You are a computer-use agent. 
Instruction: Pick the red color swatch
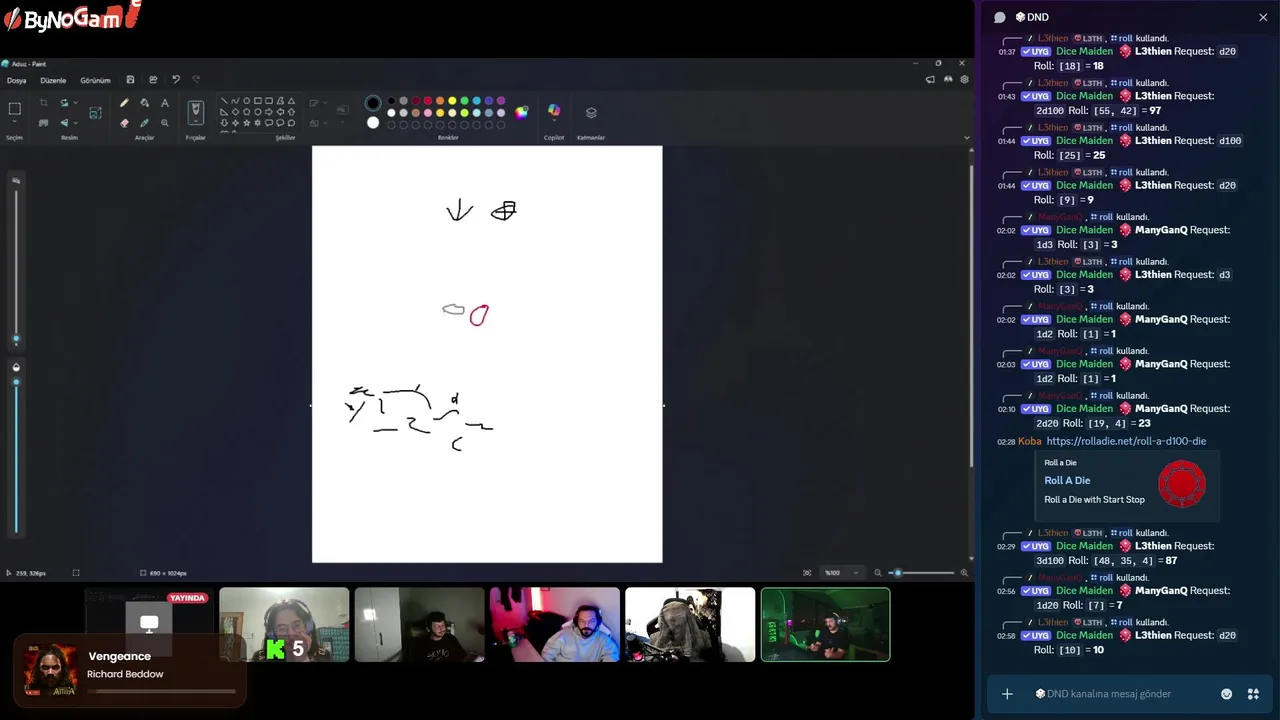[x=428, y=101]
